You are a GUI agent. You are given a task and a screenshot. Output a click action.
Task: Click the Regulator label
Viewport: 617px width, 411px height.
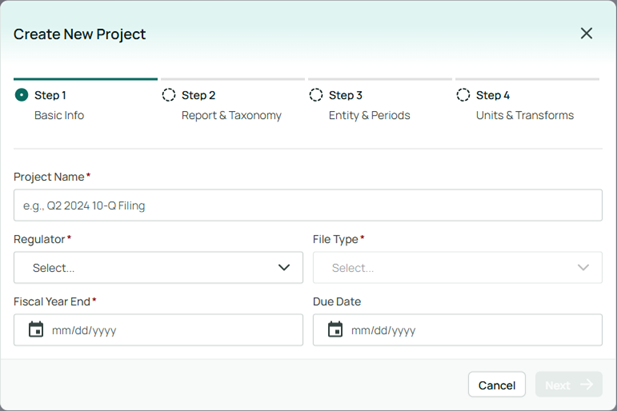39,239
